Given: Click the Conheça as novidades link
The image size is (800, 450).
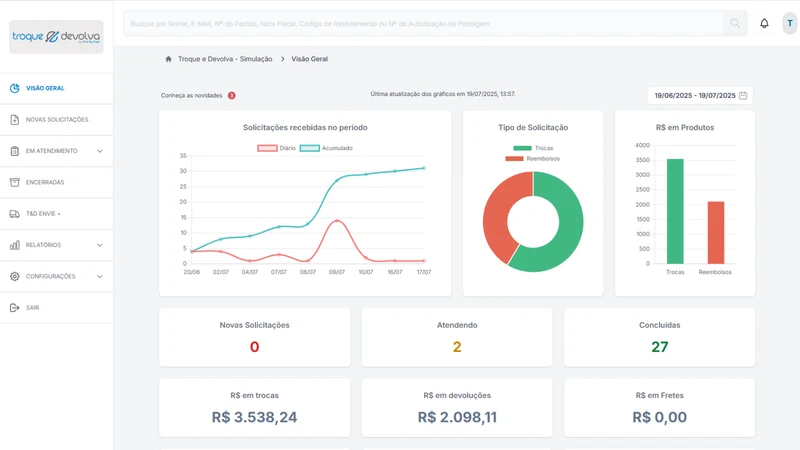Looking at the screenshot, I should click(x=191, y=95).
